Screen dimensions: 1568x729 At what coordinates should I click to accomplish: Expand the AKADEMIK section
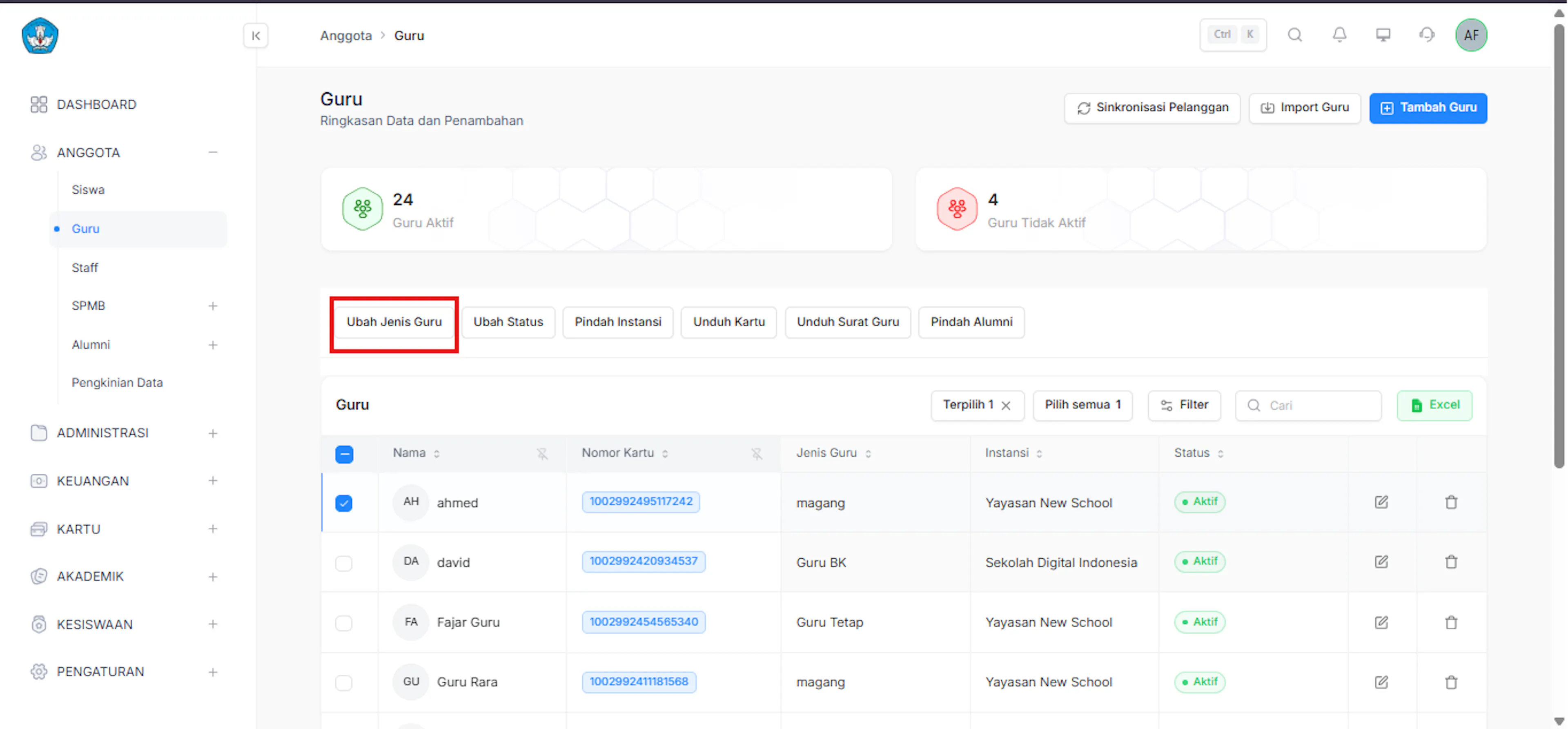[x=212, y=576]
